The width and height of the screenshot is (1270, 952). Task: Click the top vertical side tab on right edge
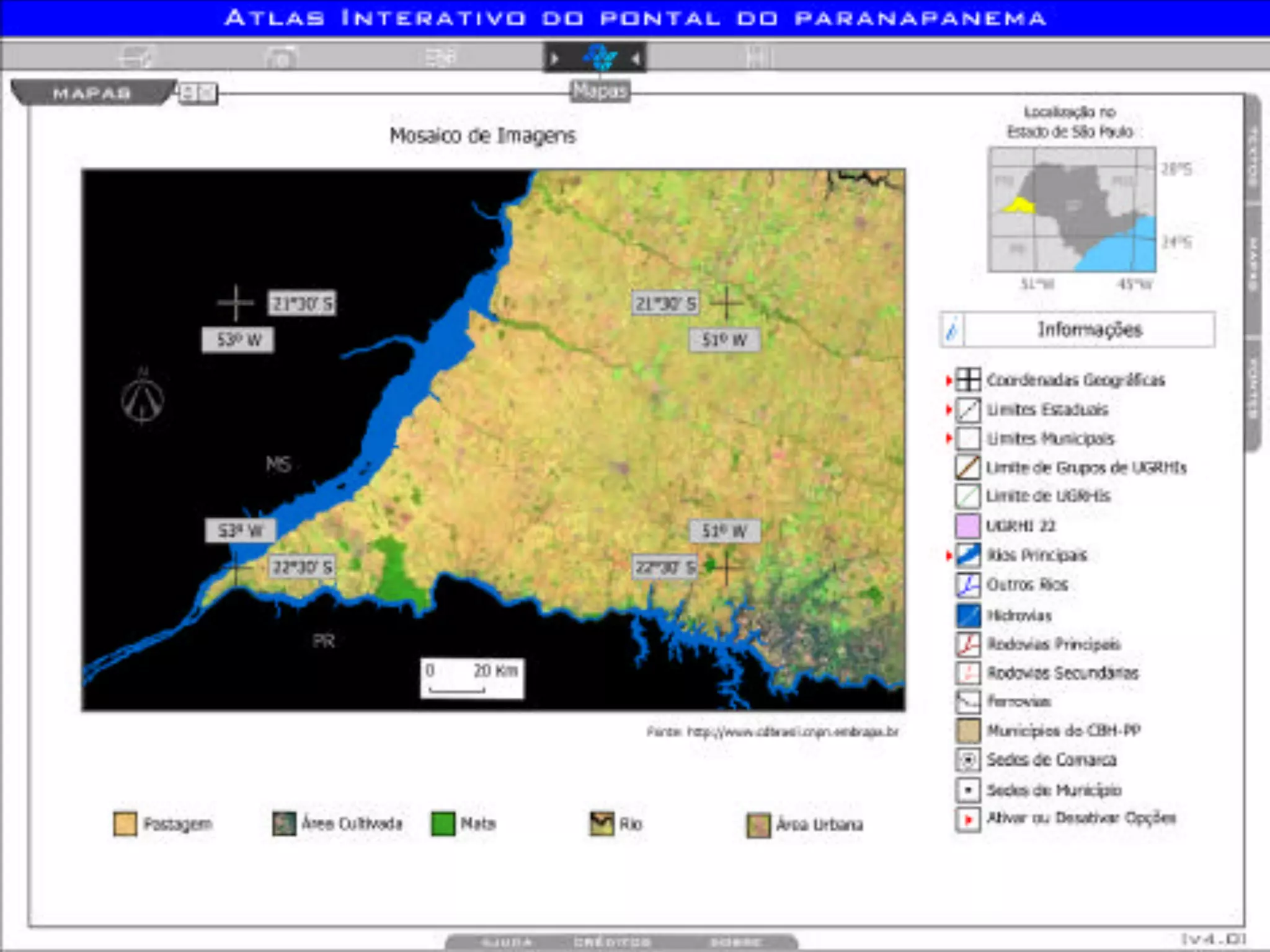1253,149
